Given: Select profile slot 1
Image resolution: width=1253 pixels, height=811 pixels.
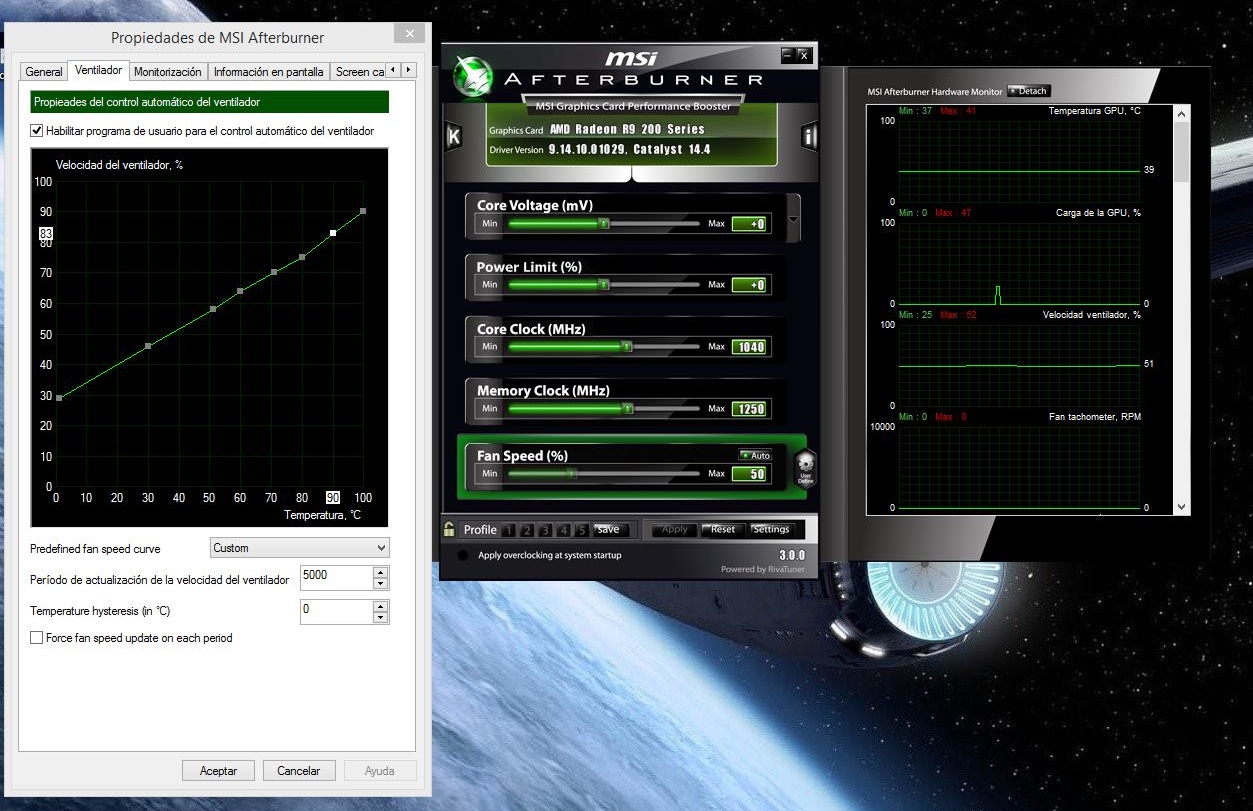Looking at the screenshot, I should pos(508,530).
